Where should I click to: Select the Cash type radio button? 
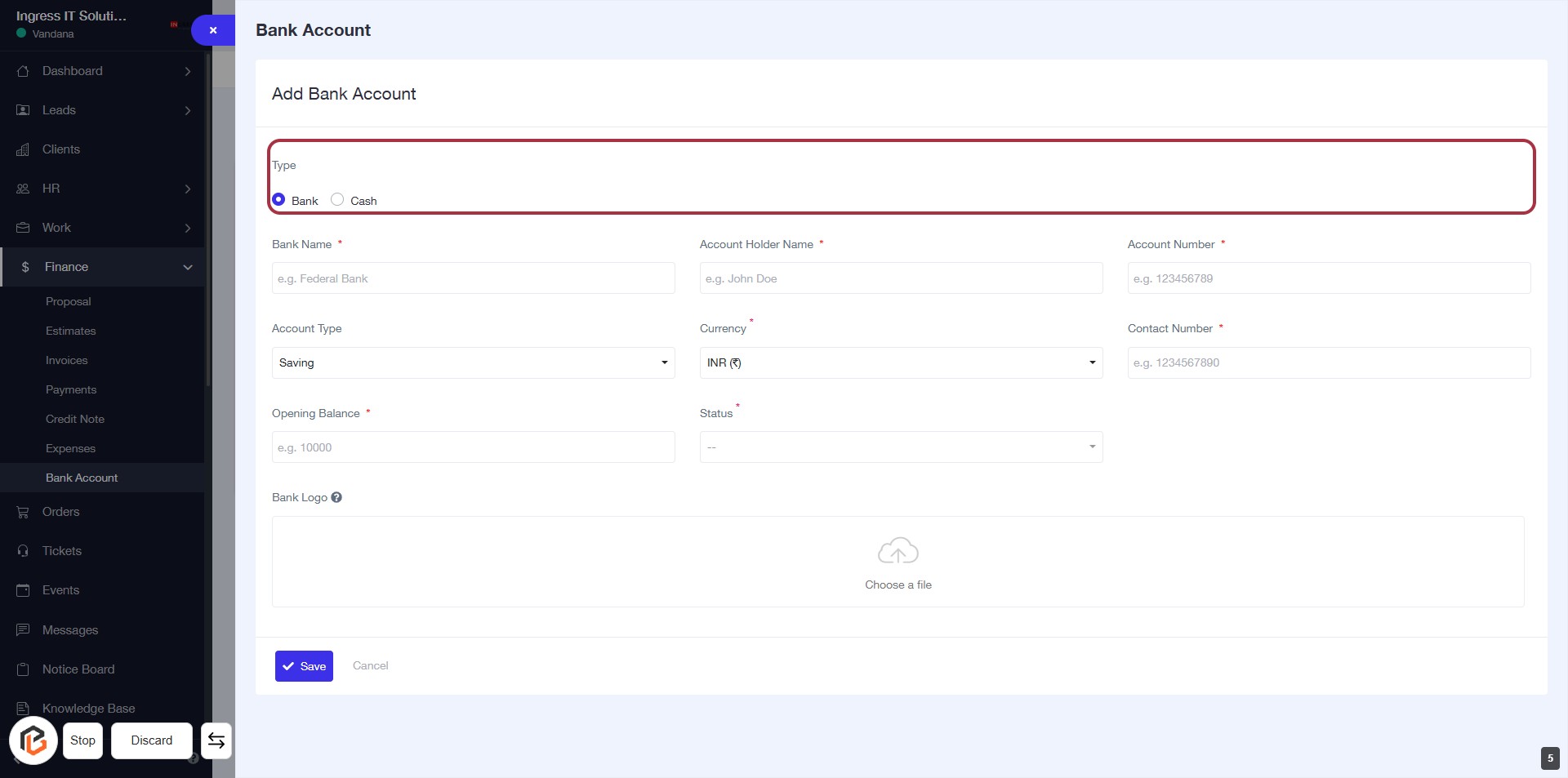click(337, 200)
